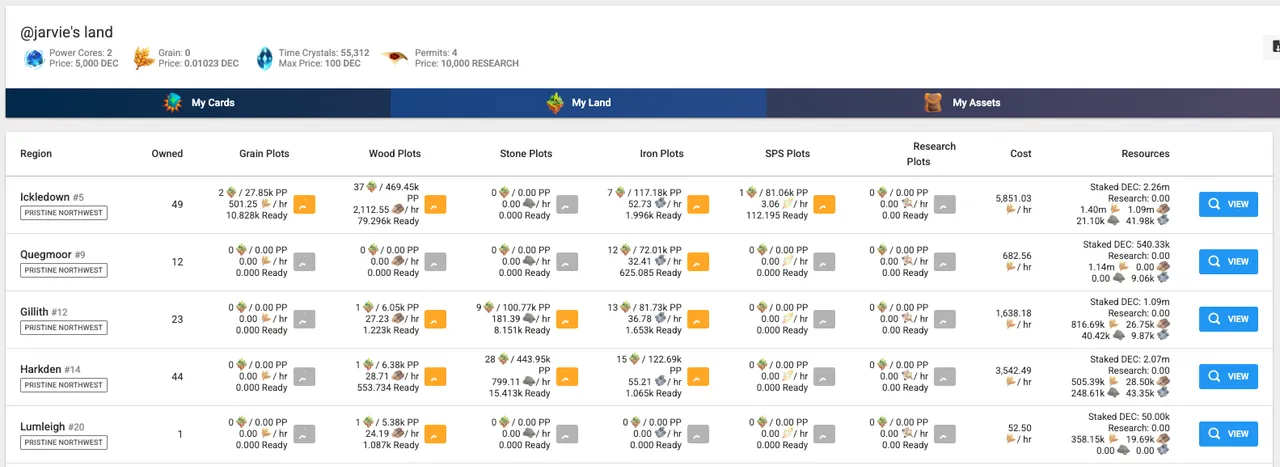Click the My Cards tab creature icon
This screenshot has width=1280, height=467.
point(173,102)
